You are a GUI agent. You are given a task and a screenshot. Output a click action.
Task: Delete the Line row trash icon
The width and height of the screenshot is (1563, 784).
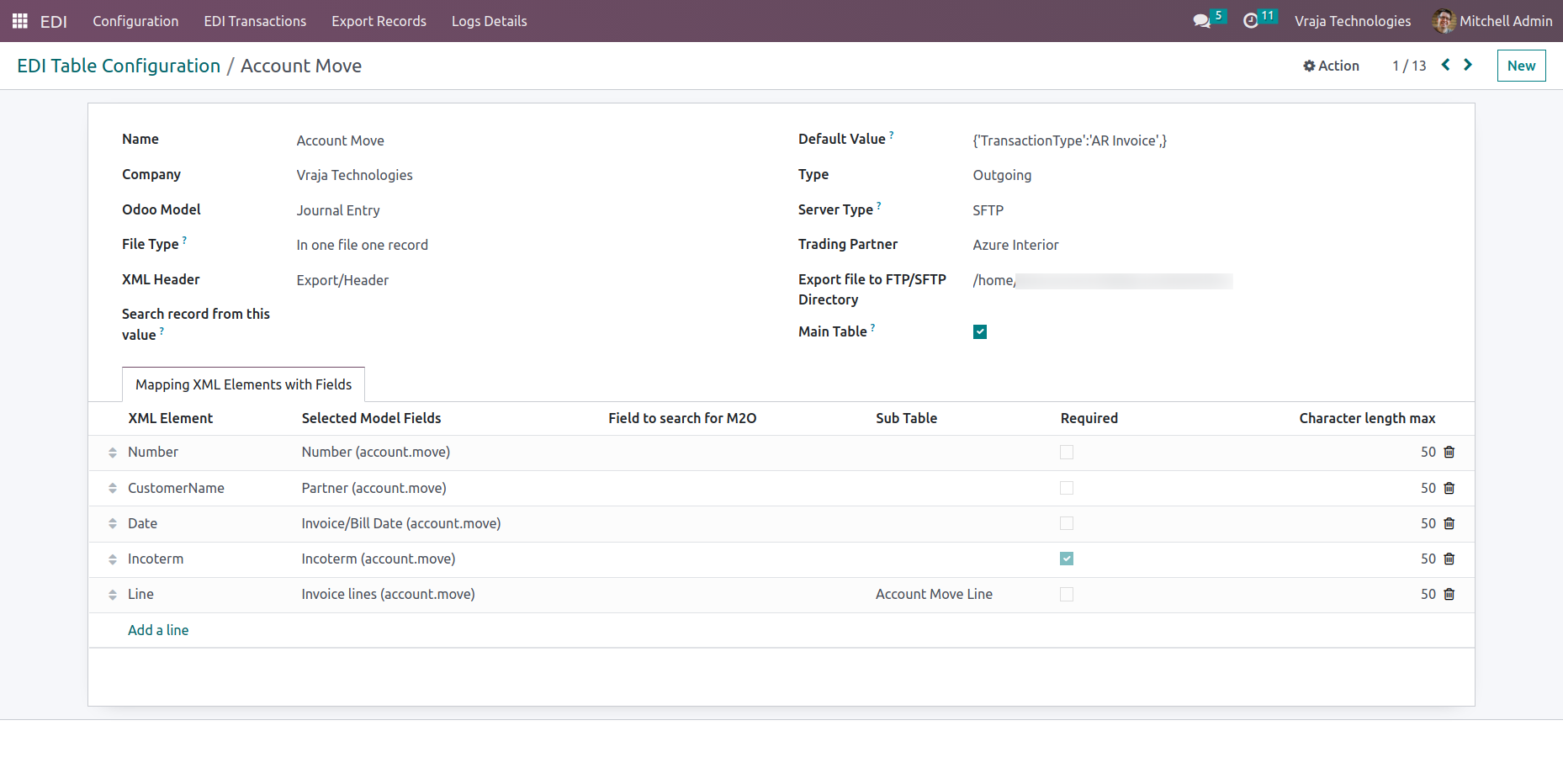point(1449,594)
